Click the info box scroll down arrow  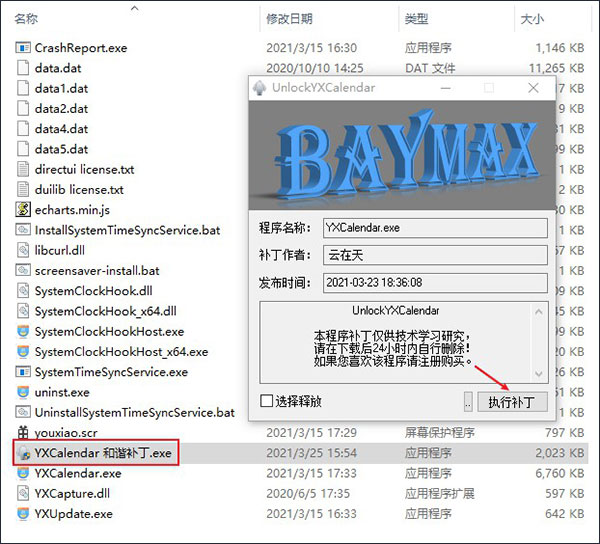pos(539,374)
